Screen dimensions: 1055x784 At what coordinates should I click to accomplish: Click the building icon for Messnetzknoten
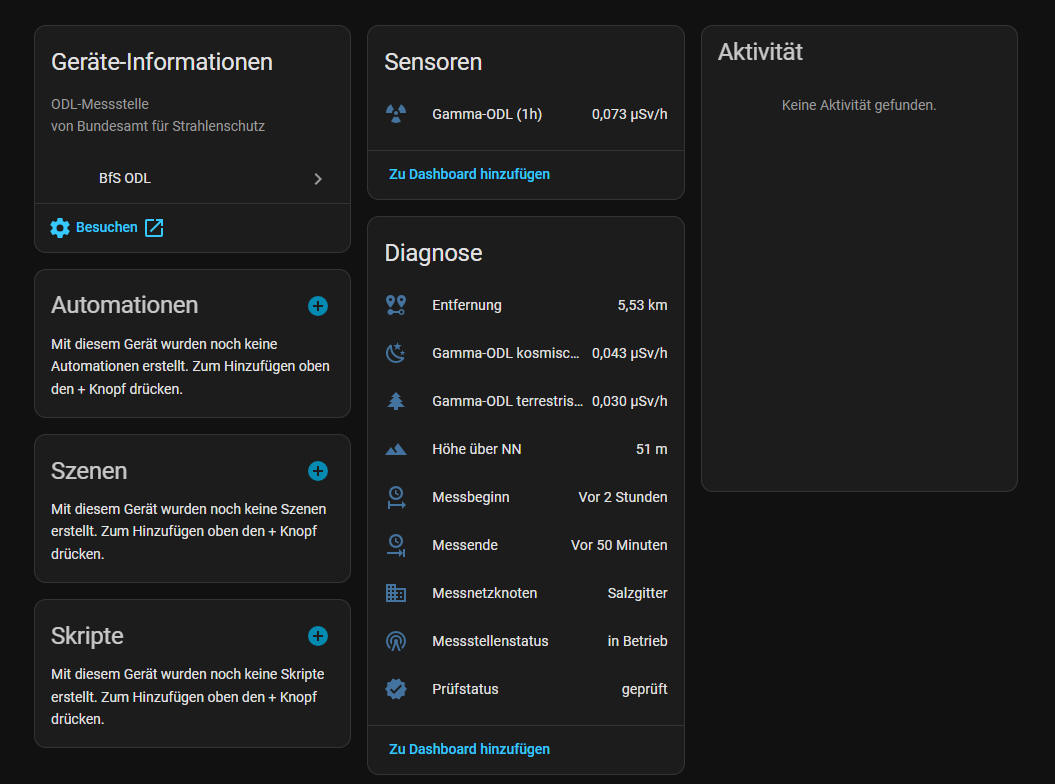tap(396, 593)
